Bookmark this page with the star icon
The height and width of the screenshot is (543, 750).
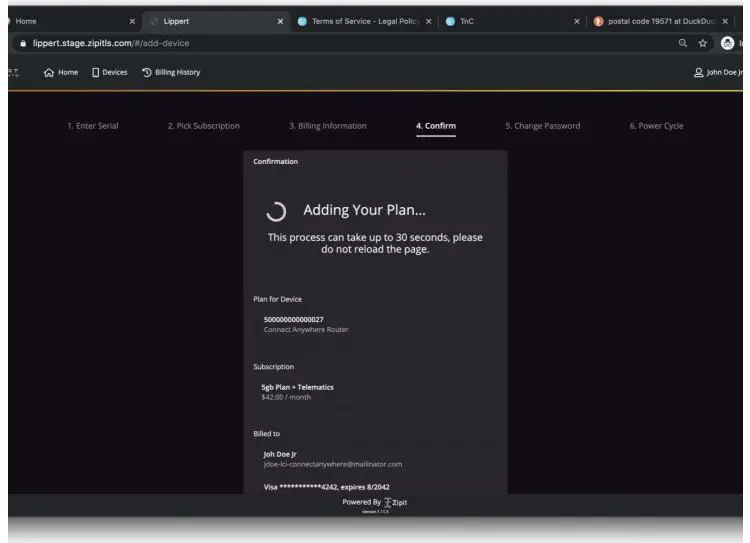pos(704,42)
